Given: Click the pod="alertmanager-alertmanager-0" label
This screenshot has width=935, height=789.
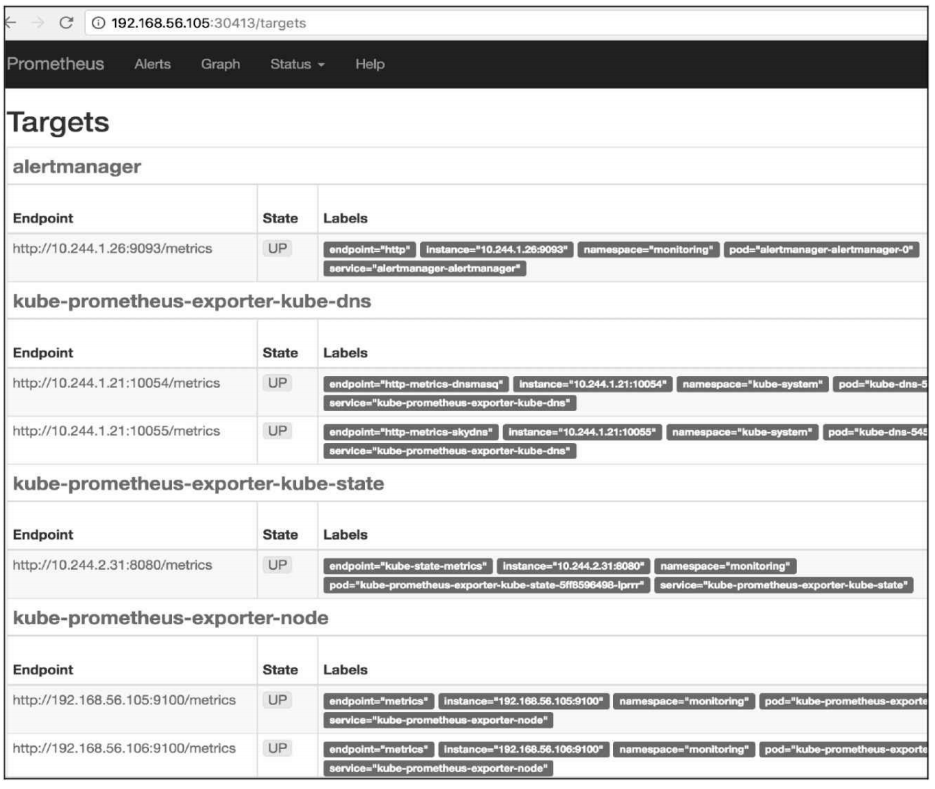Looking at the screenshot, I should (821, 250).
